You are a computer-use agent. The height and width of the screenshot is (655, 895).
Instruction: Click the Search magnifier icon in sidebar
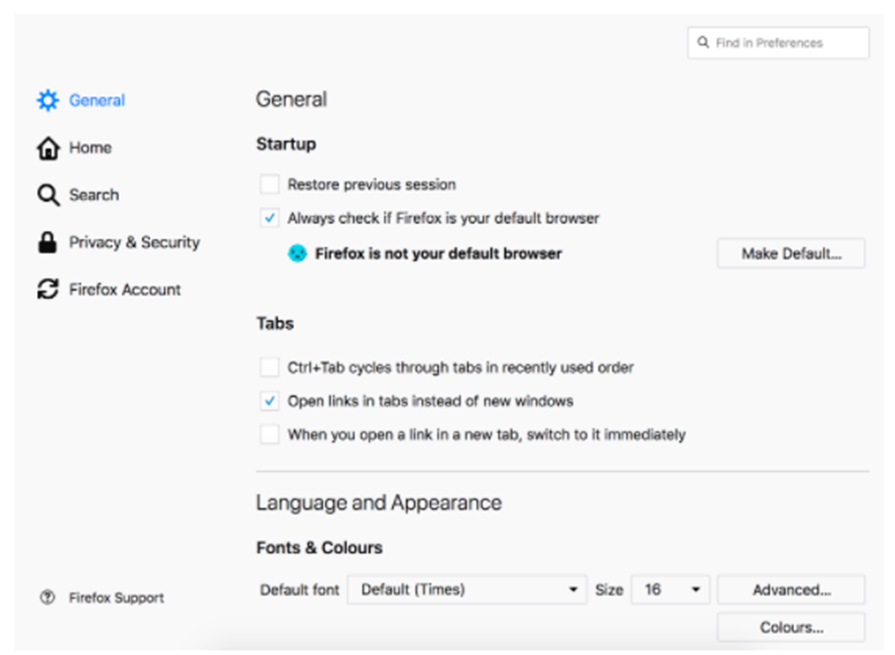pos(47,195)
